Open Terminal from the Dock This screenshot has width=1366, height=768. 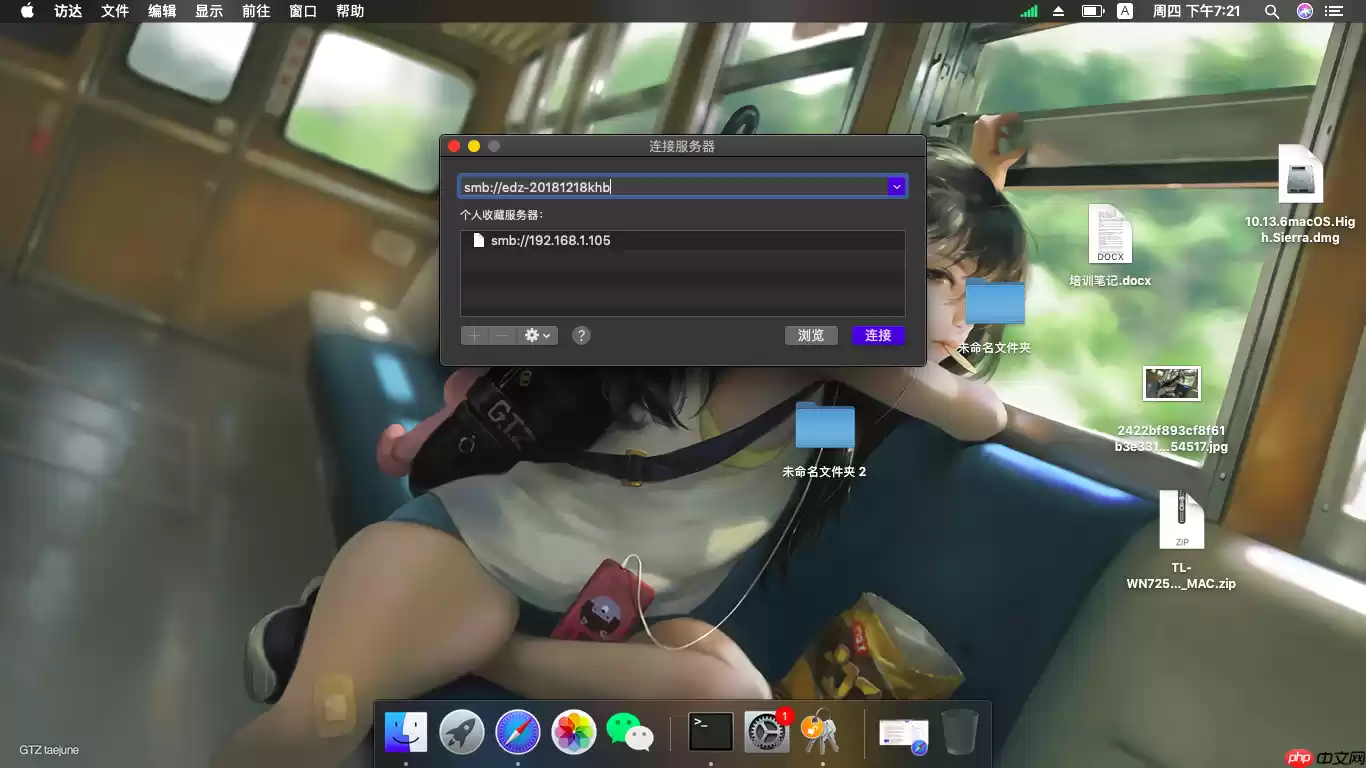click(x=709, y=732)
